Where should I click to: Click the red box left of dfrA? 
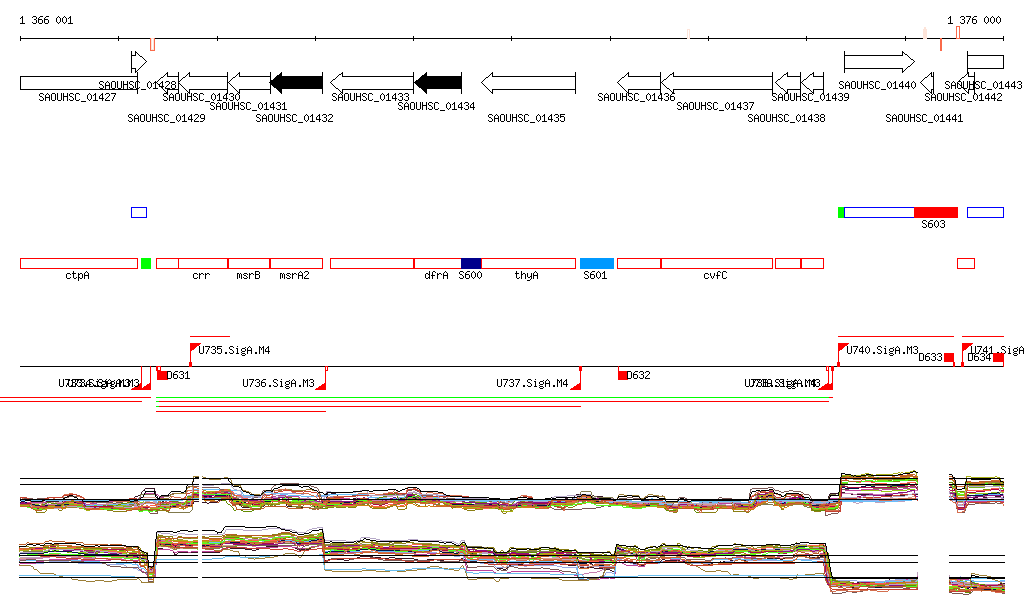tap(372, 264)
